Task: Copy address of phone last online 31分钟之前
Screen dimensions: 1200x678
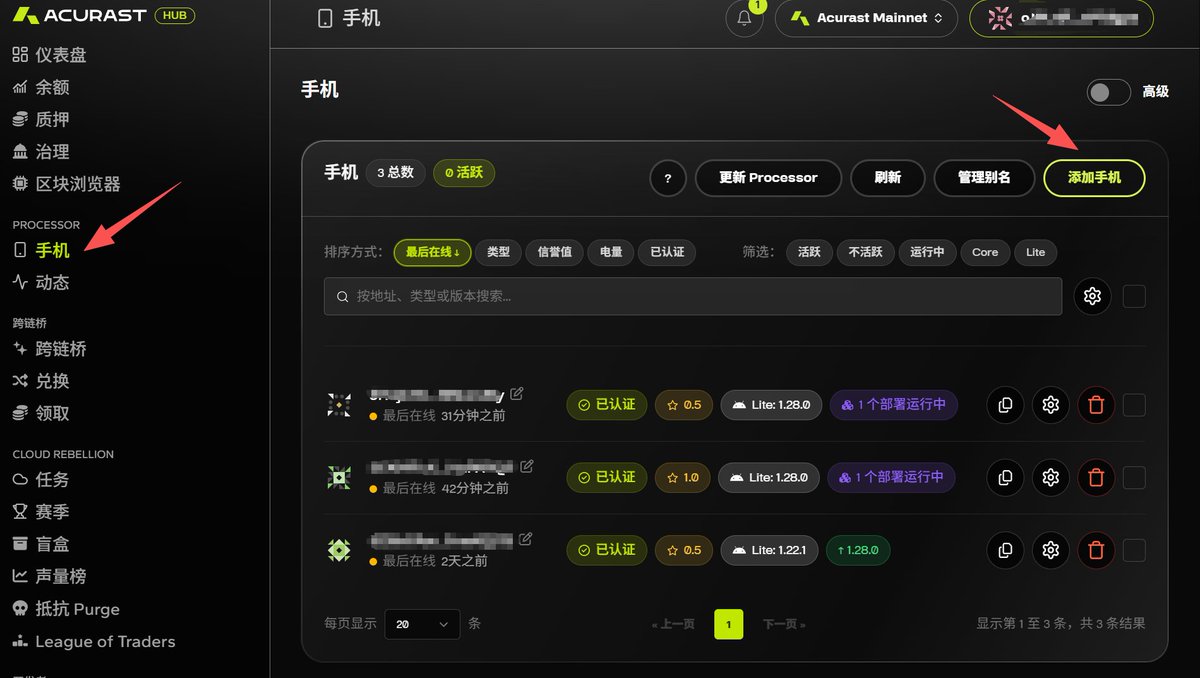Action: (1005, 405)
